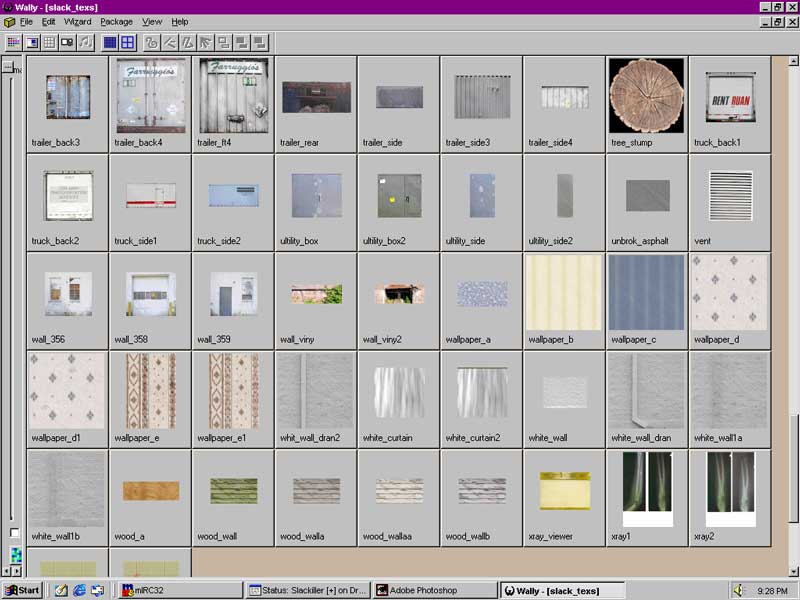Click the arrow pointer toolbar icon
The height and width of the screenshot is (600, 800).
[205, 42]
